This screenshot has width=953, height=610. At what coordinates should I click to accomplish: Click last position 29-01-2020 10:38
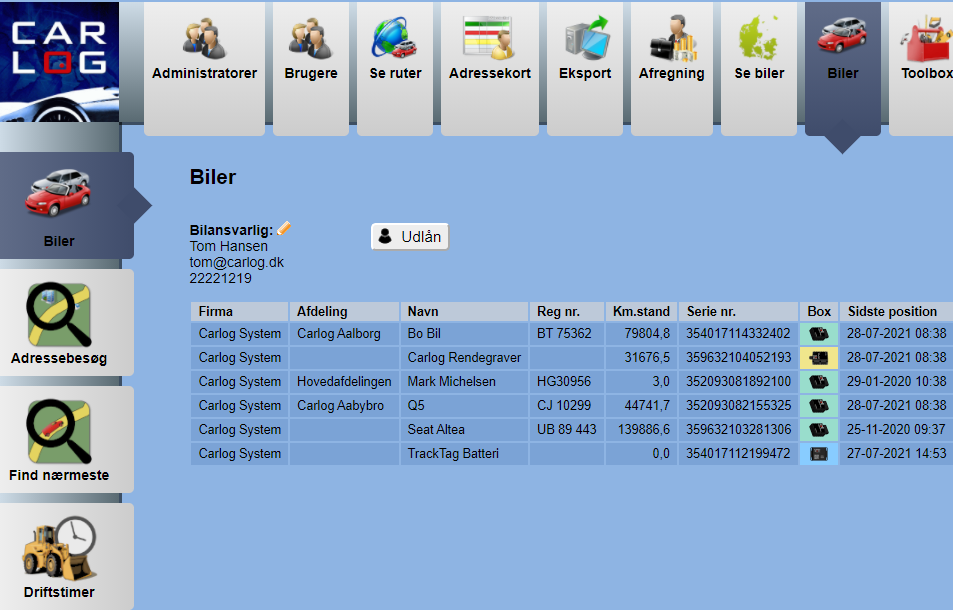[x=896, y=382]
